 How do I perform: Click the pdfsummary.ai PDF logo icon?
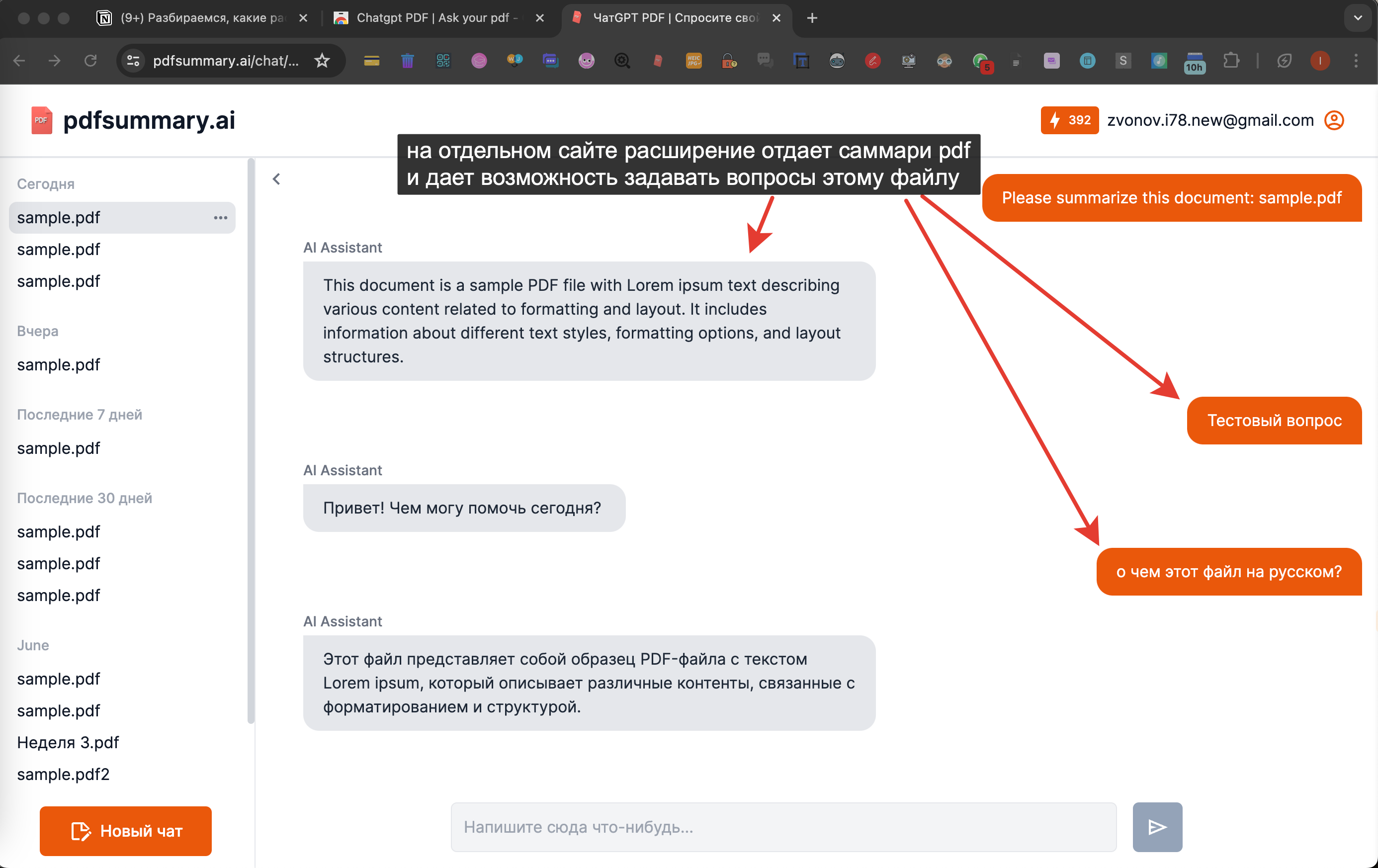click(x=41, y=120)
